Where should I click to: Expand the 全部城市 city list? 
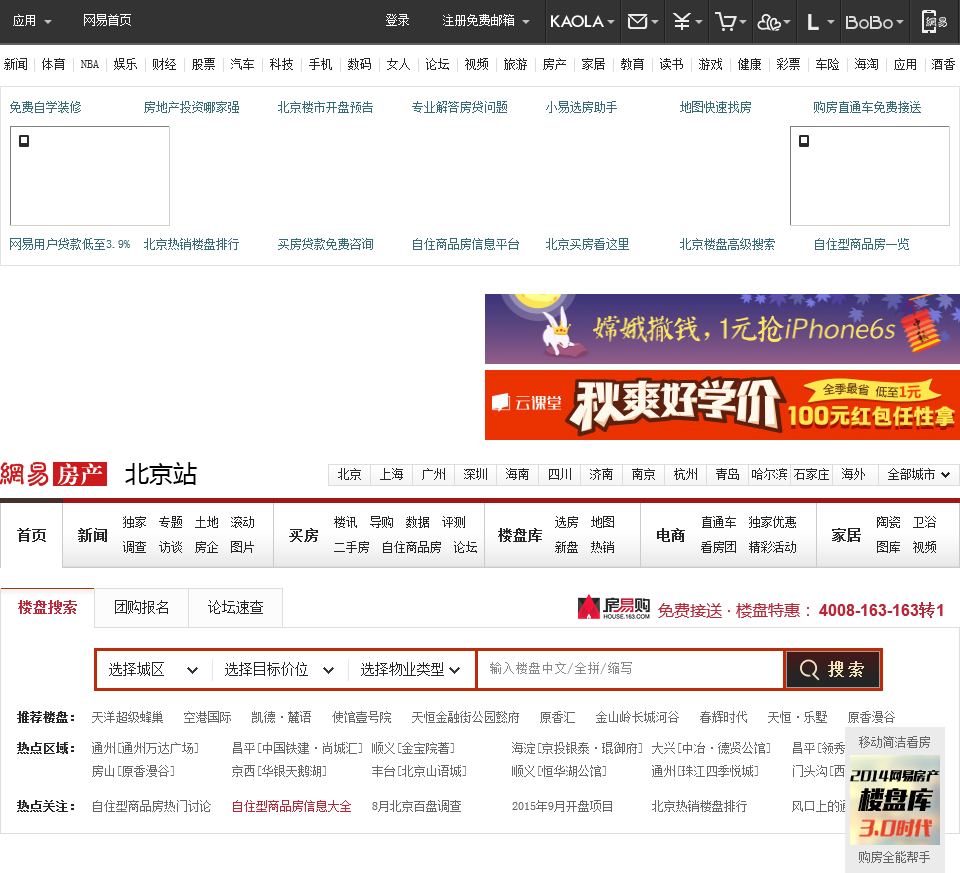(x=918, y=474)
